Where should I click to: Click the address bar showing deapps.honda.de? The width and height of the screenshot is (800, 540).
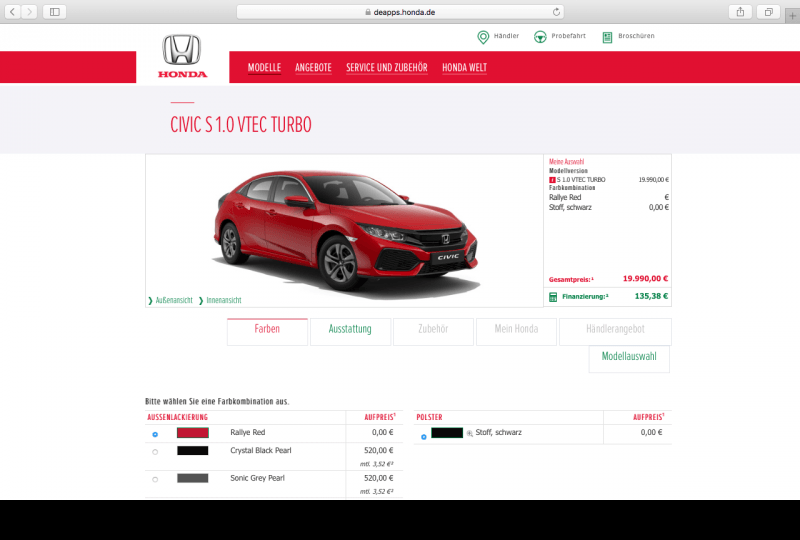[400, 12]
